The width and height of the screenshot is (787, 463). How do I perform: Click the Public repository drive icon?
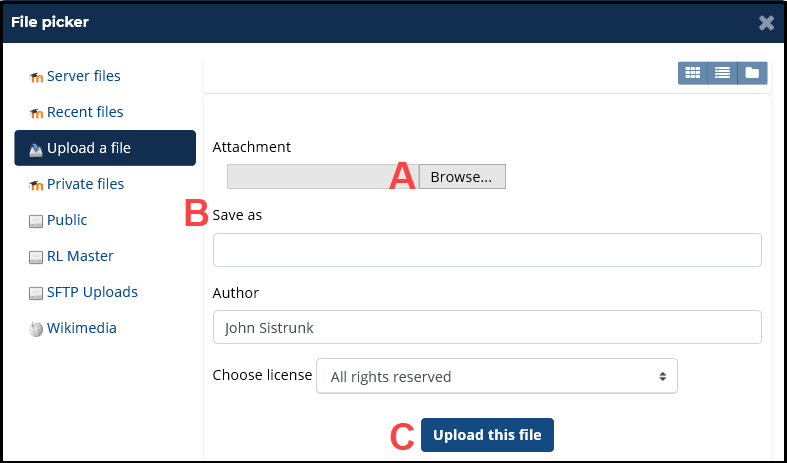(x=36, y=221)
